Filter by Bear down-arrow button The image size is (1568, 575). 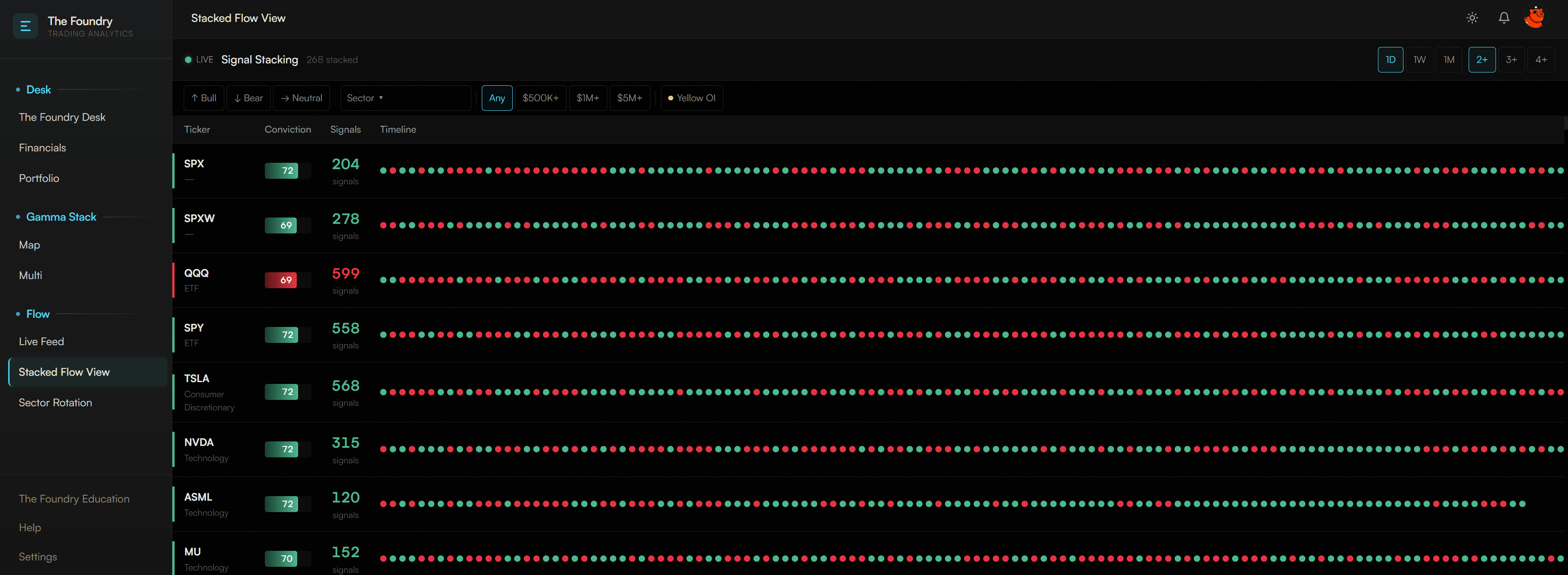coord(248,98)
